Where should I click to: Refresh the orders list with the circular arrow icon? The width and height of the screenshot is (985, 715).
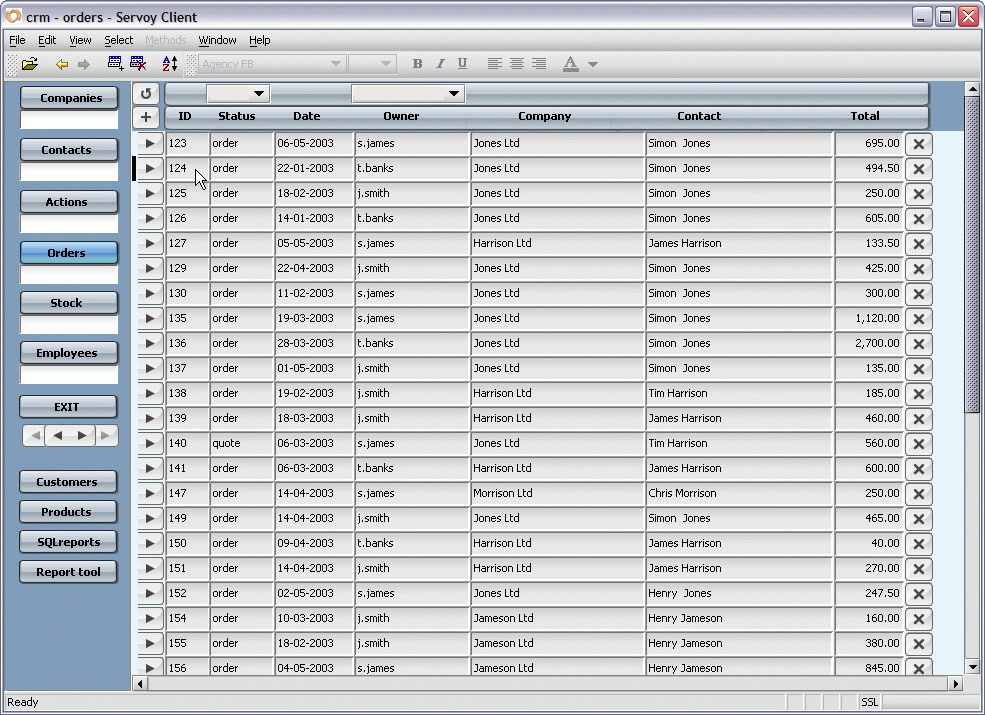pyautogui.click(x=147, y=92)
